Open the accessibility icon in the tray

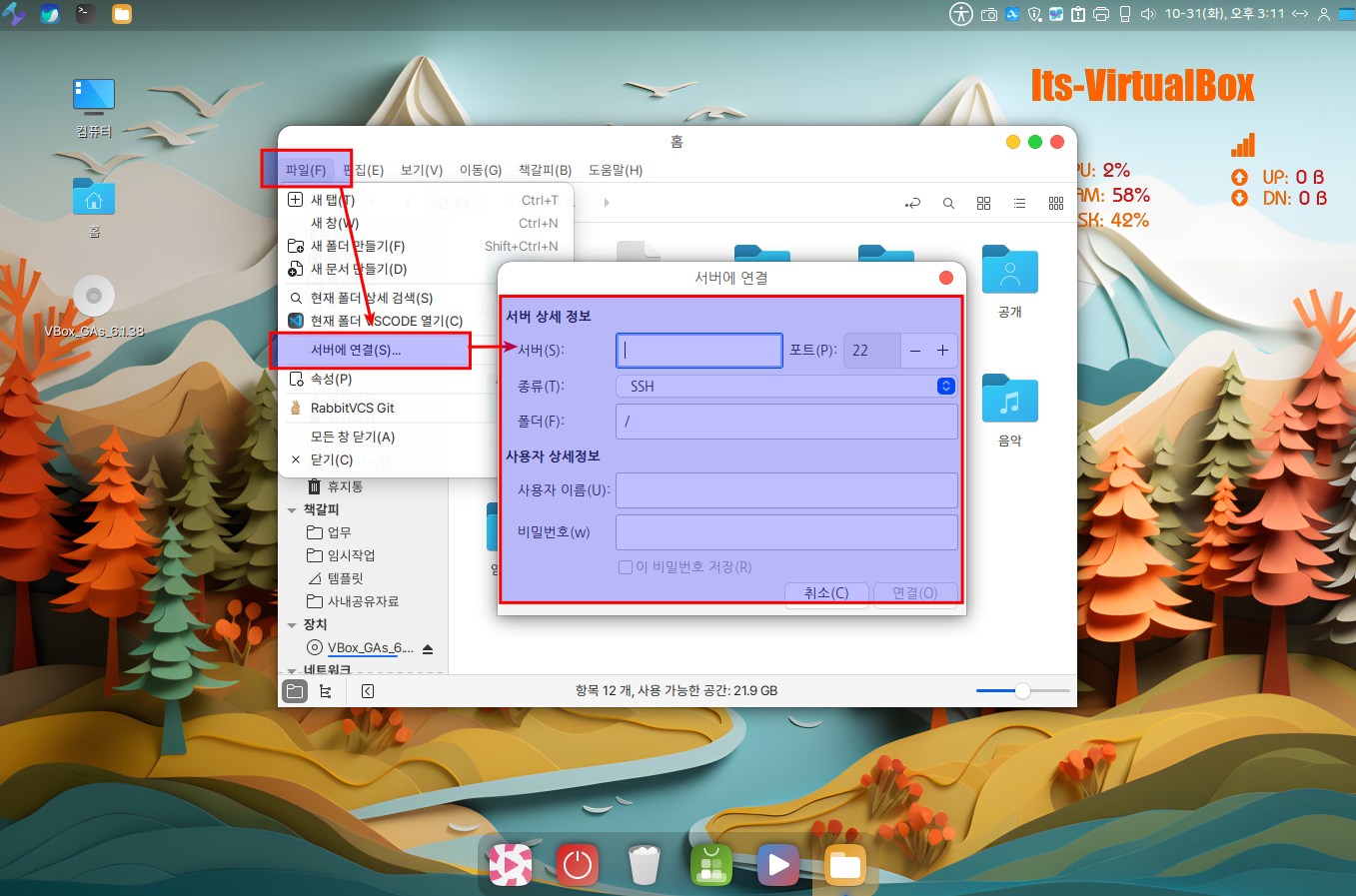(961, 14)
